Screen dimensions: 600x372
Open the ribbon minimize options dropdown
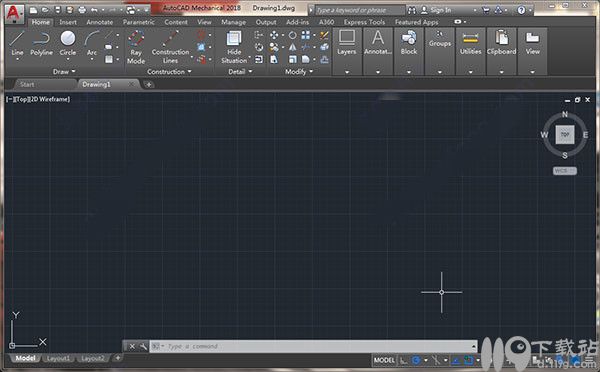[465, 22]
